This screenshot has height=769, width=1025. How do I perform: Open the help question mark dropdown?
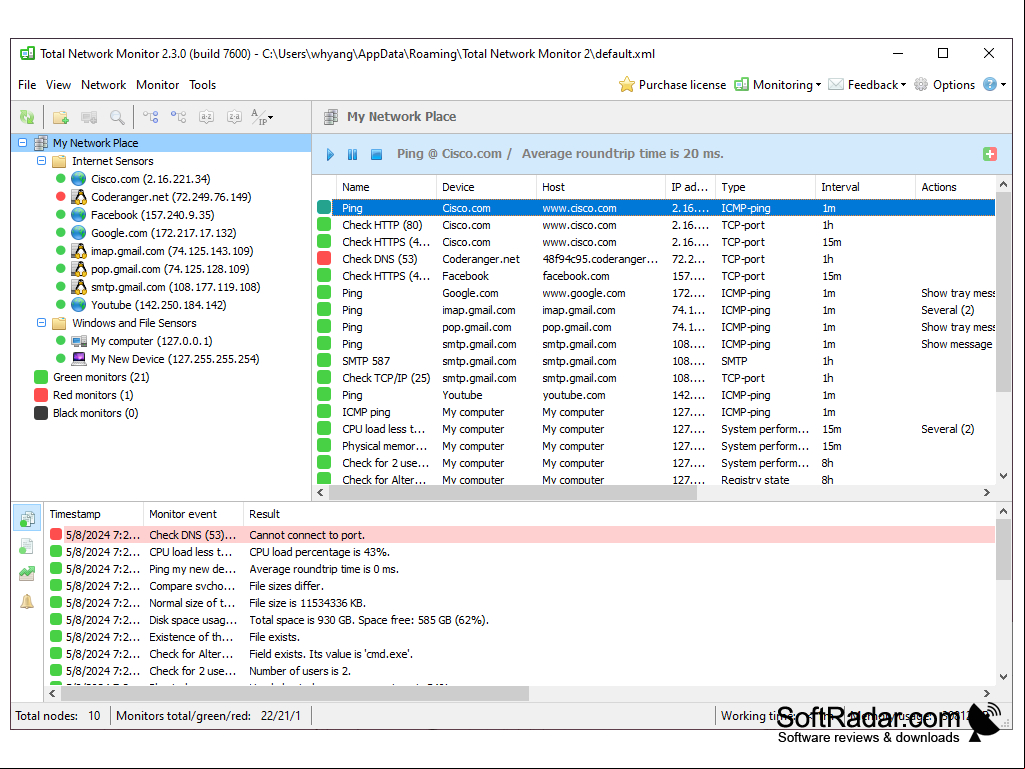click(x=994, y=85)
